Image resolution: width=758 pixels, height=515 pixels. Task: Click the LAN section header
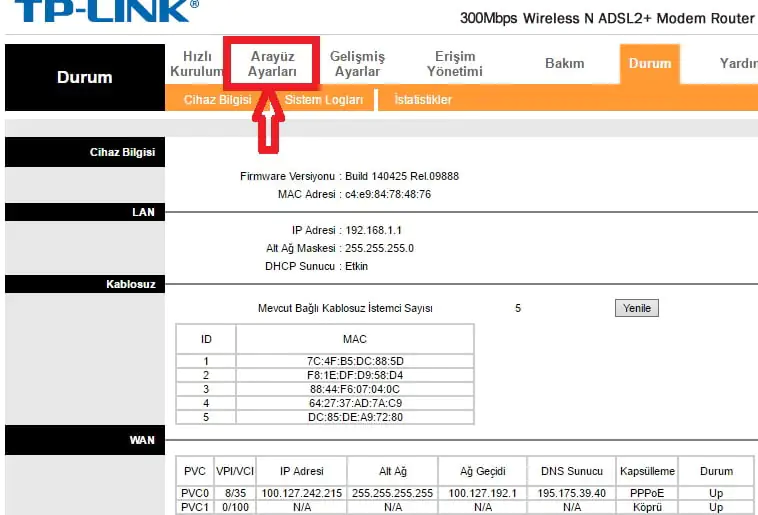pyautogui.click(x=85, y=212)
